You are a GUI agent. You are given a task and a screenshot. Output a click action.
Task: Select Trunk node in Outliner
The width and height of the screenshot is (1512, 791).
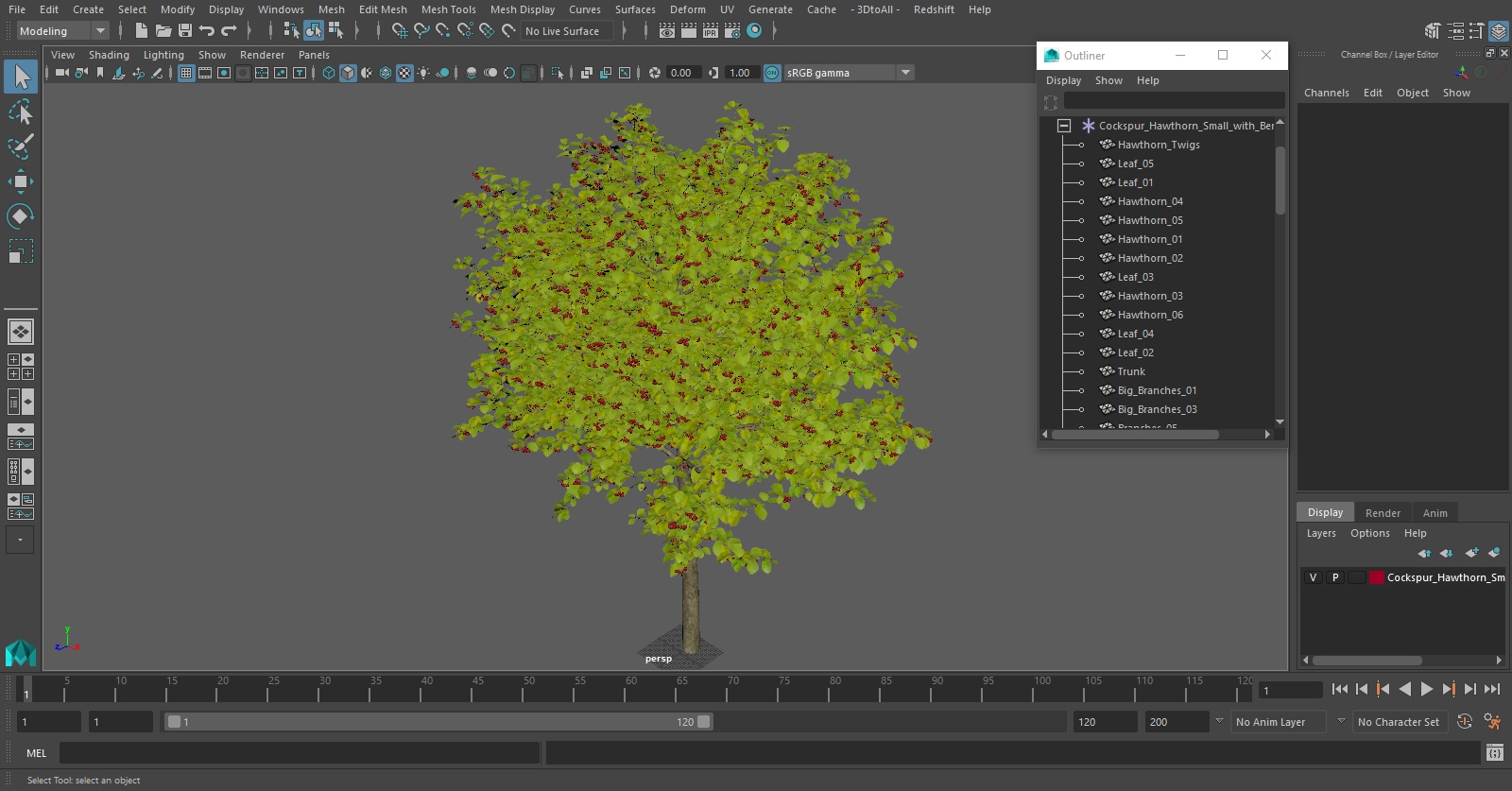1131,371
